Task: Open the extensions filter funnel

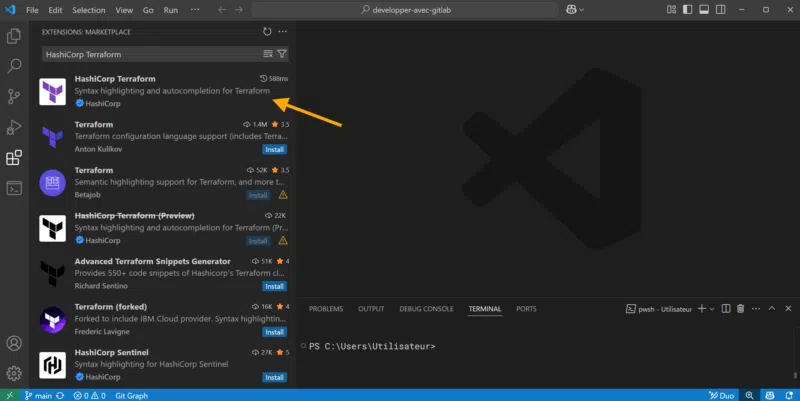Action: click(x=282, y=54)
